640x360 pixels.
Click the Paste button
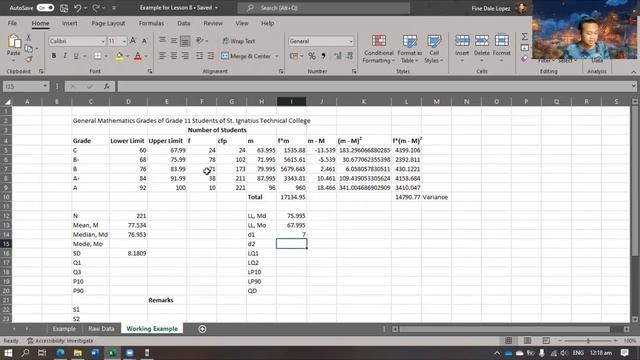pos(13,45)
